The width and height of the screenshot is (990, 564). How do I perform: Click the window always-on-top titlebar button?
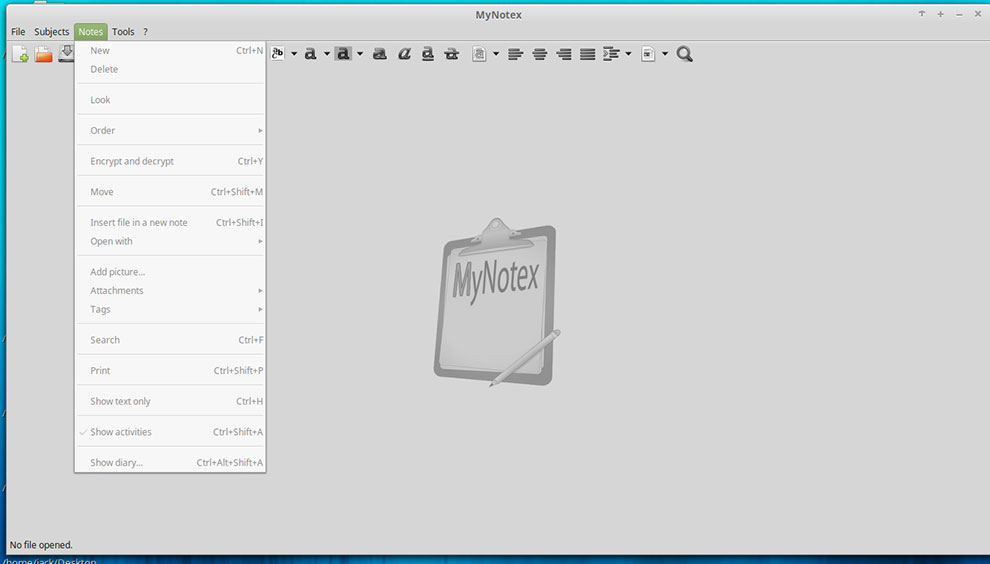click(922, 14)
